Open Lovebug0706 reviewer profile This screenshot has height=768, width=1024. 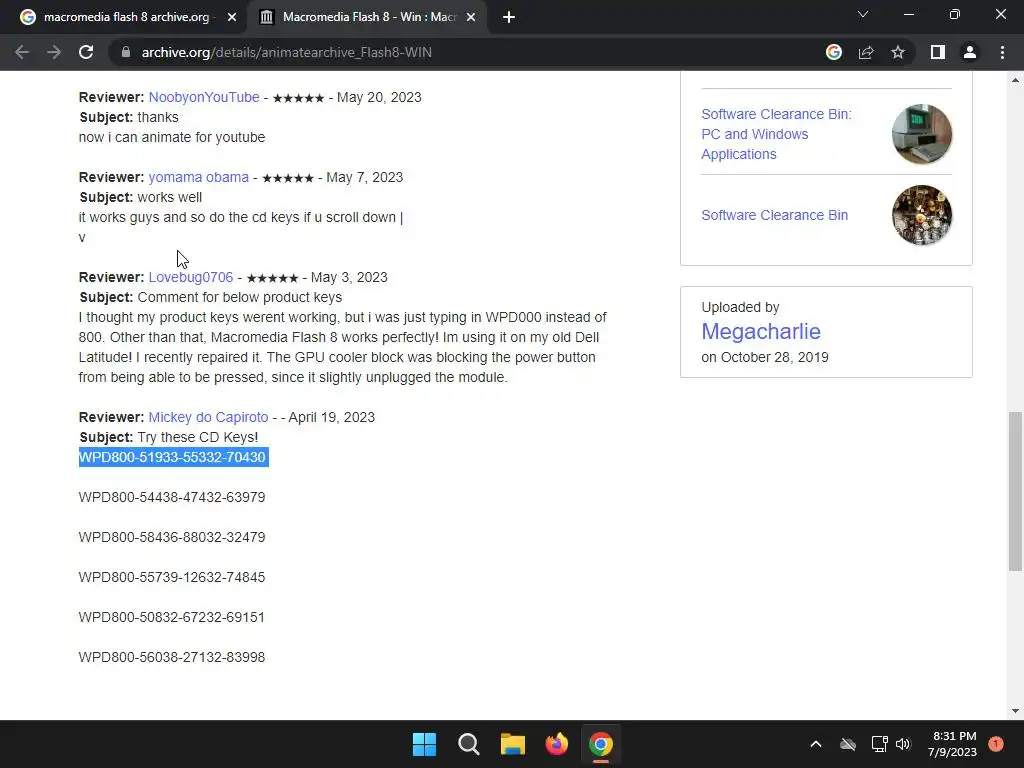[191, 278]
